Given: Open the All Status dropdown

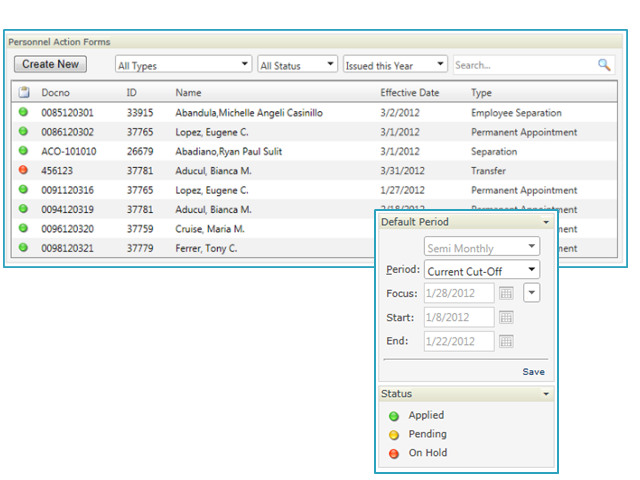Looking at the screenshot, I should point(298,64).
